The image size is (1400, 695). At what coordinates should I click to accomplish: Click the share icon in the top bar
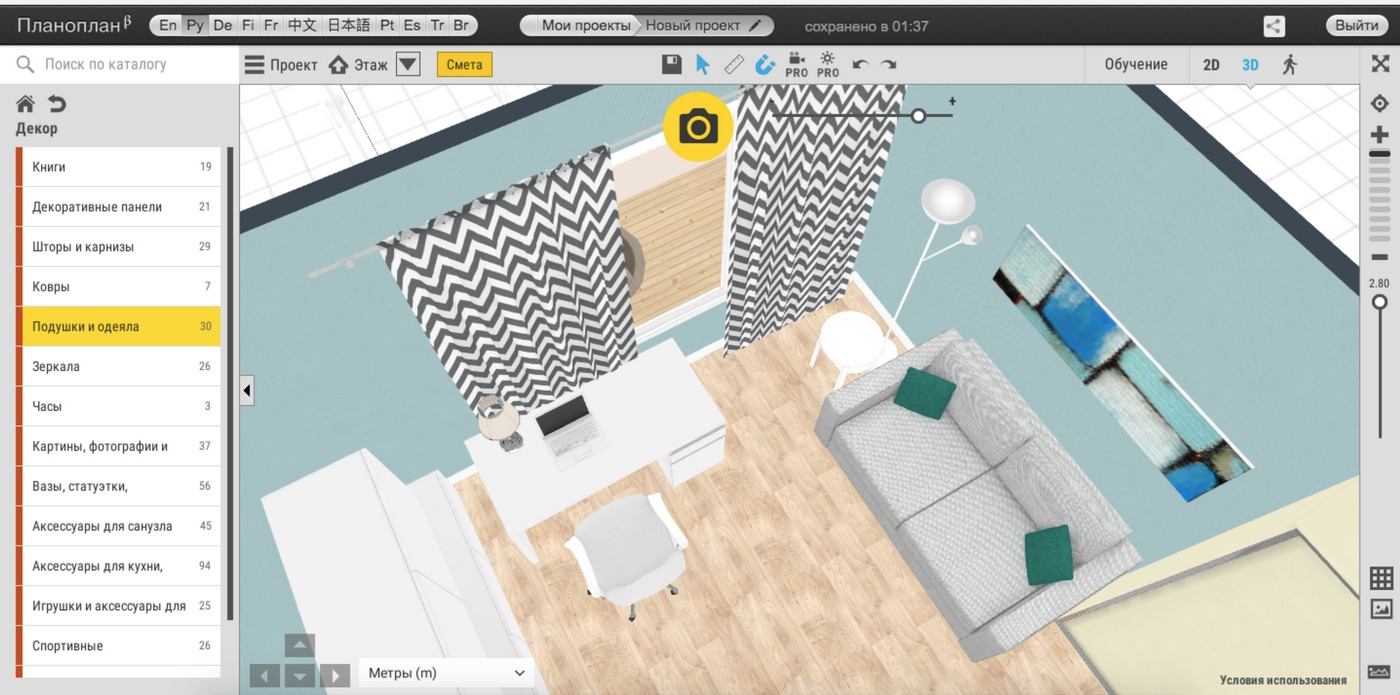click(x=1273, y=26)
